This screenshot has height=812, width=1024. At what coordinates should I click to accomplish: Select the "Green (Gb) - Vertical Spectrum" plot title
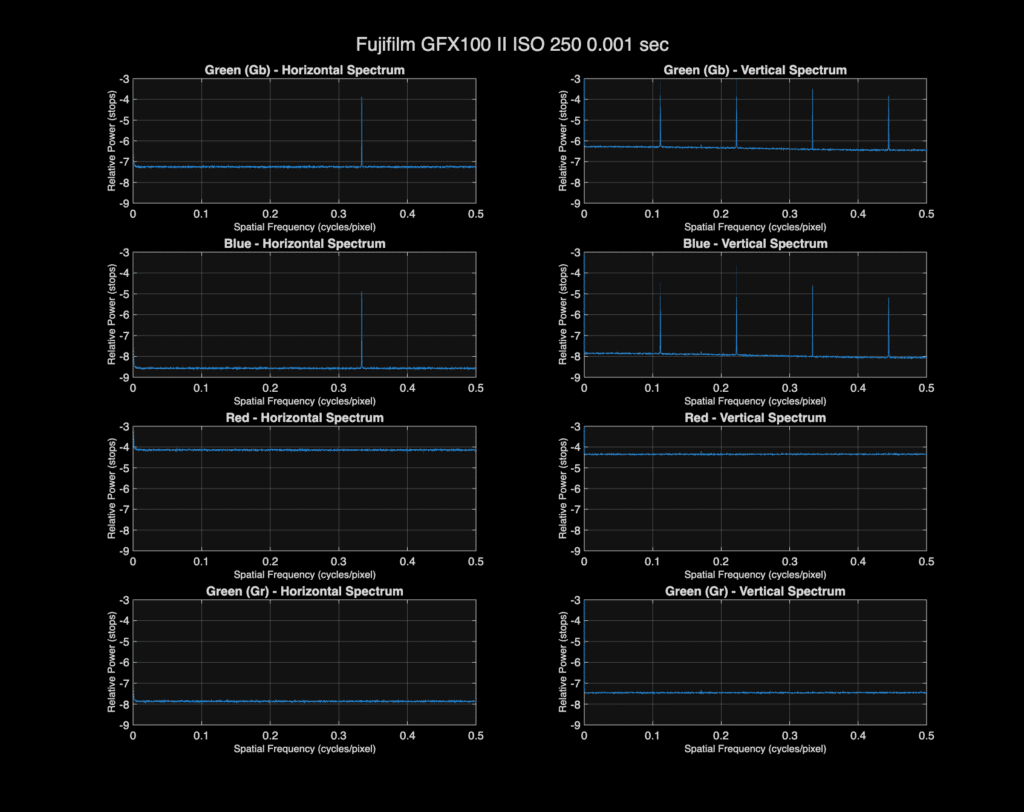[755, 70]
